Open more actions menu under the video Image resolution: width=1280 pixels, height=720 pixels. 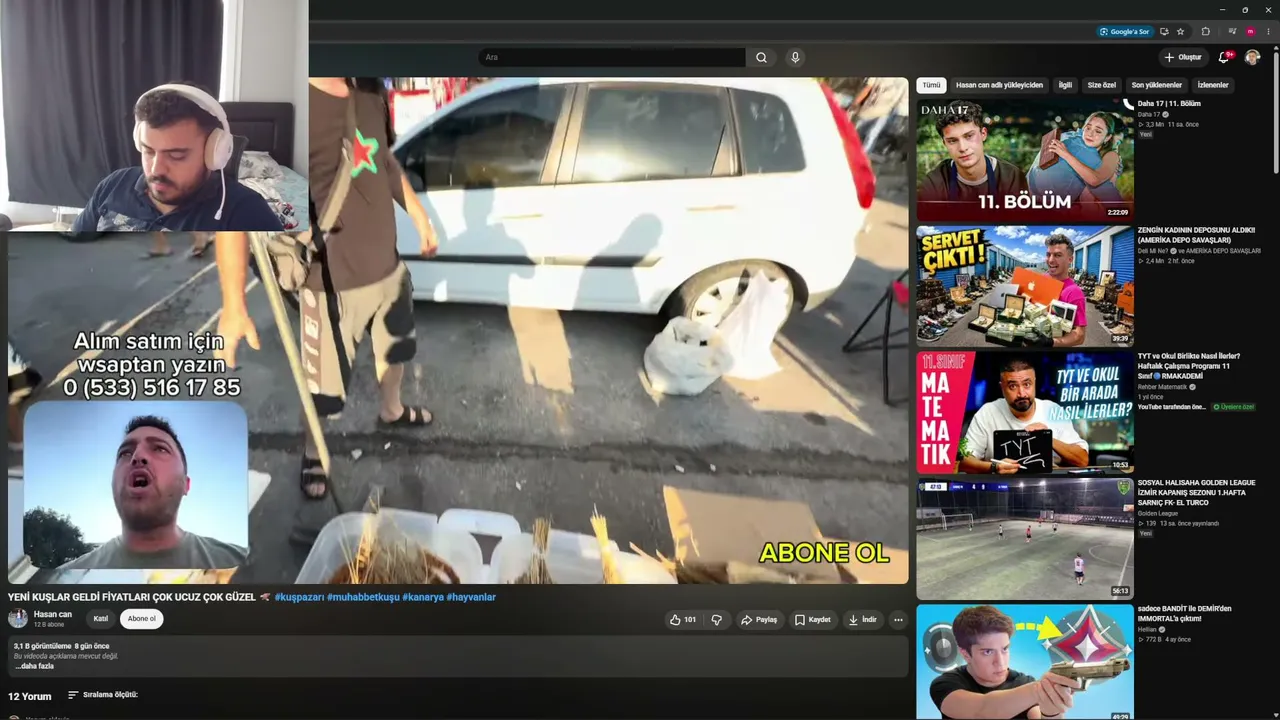click(x=898, y=620)
